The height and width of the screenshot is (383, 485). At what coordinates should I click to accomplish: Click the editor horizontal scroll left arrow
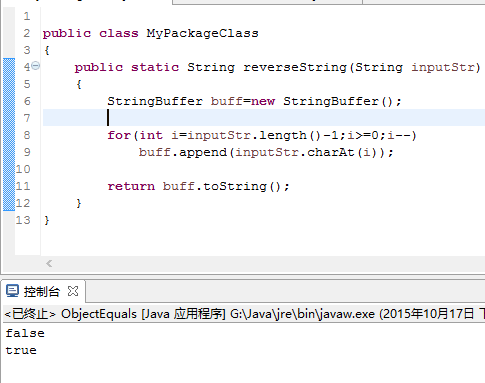coord(49,263)
